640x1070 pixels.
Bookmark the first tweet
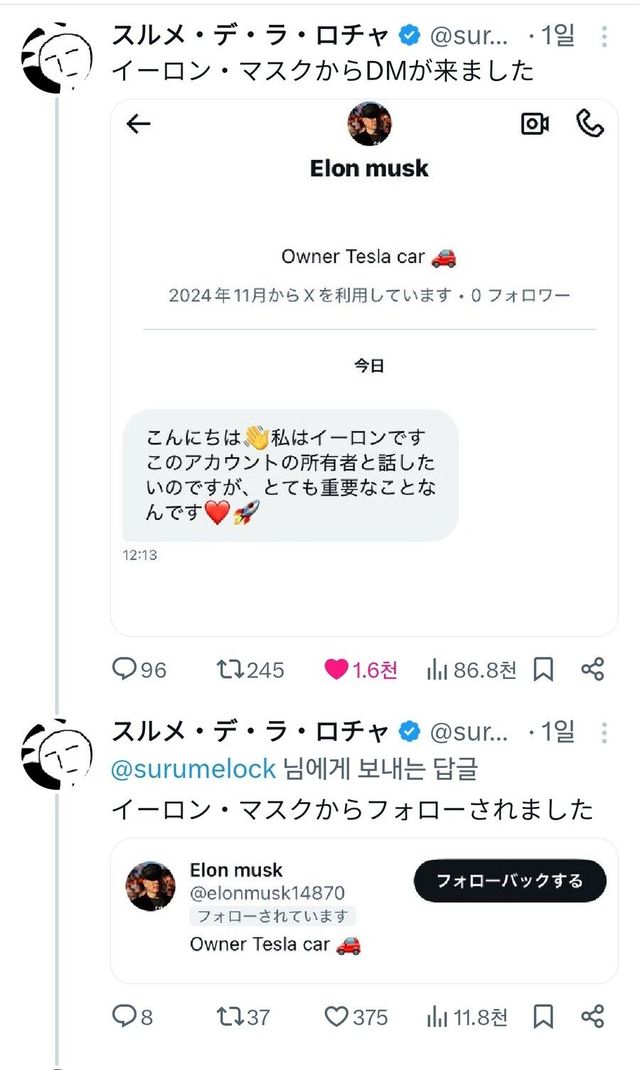pyautogui.click(x=543, y=669)
